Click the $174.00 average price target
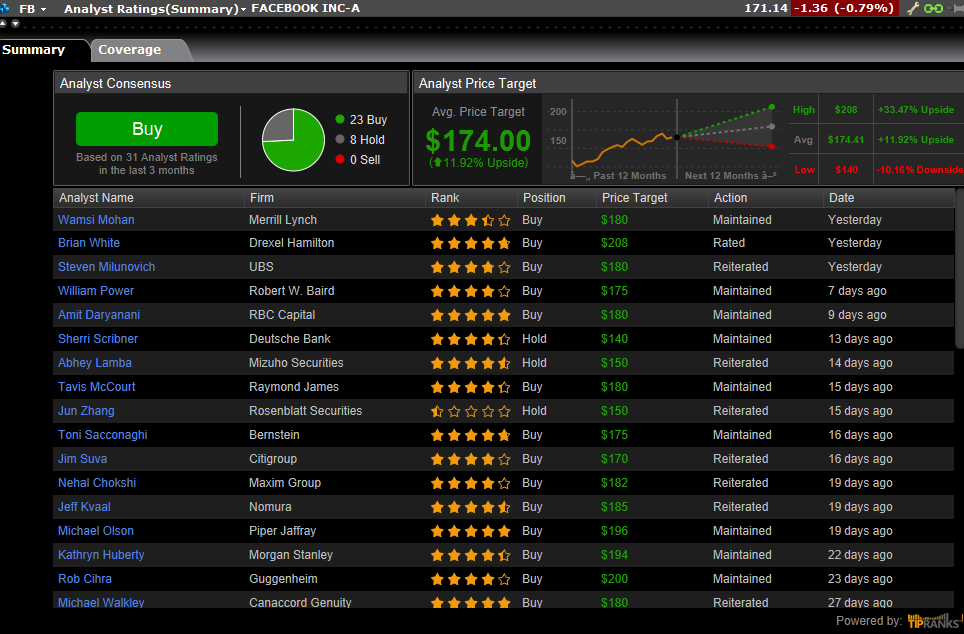This screenshot has height=634, width=964. pos(478,141)
